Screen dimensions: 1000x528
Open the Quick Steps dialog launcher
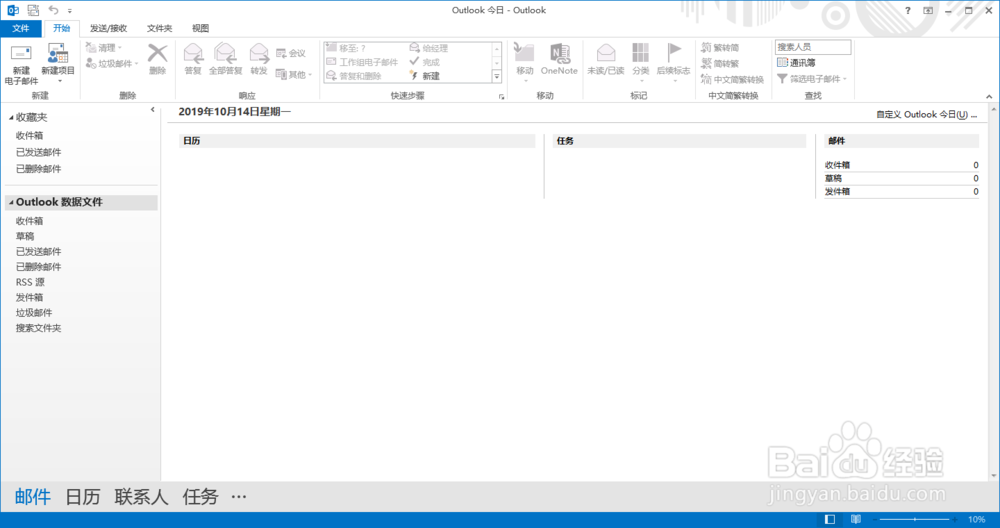click(x=501, y=97)
